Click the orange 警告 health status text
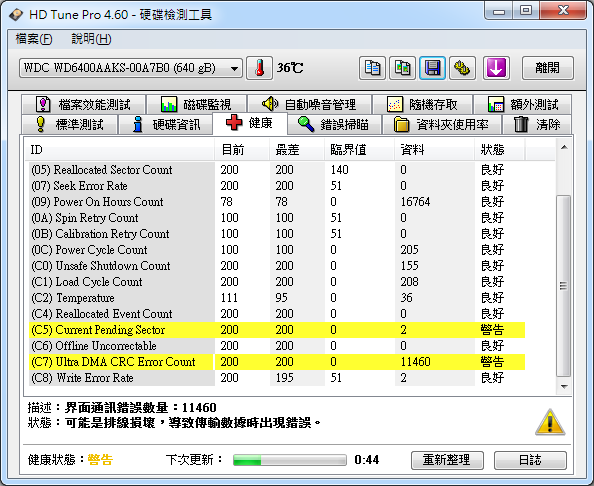Viewport: 594px width, 486px height. pos(100,460)
